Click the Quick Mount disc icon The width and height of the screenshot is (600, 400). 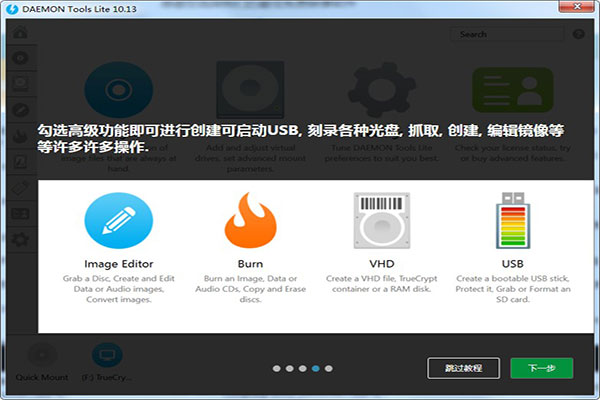tap(41, 356)
